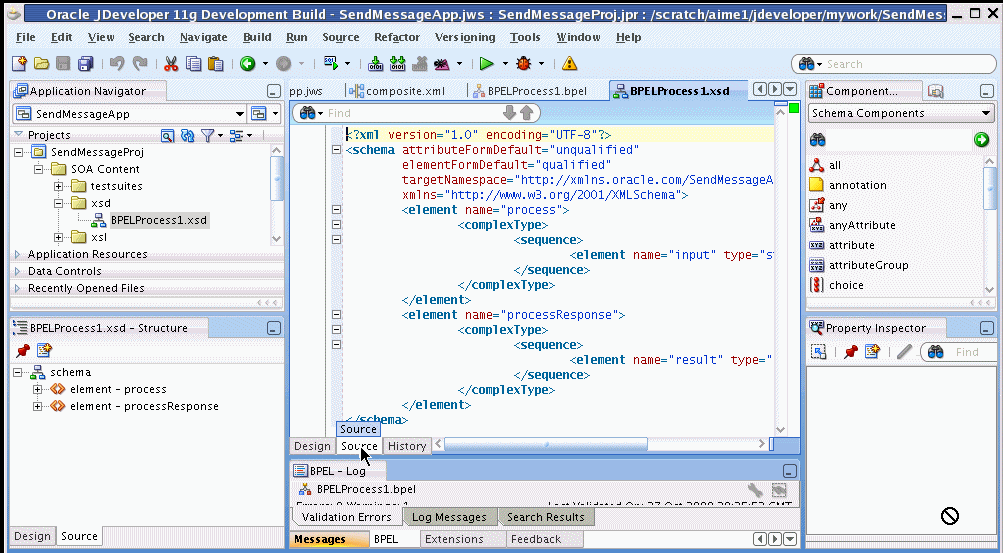
Task: Open the Log Messages tab
Action: click(449, 517)
